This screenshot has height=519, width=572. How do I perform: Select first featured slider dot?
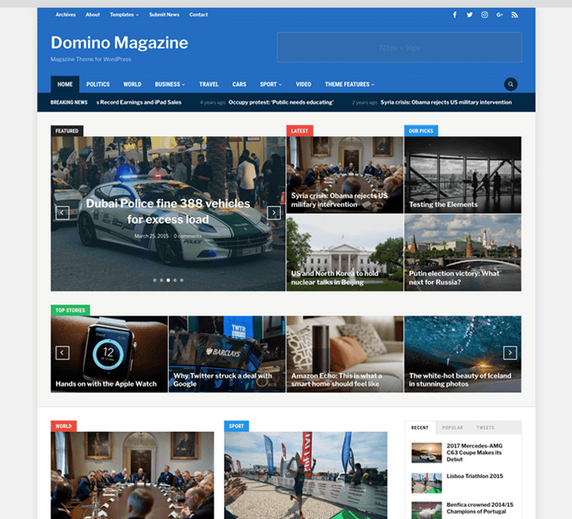click(155, 280)
